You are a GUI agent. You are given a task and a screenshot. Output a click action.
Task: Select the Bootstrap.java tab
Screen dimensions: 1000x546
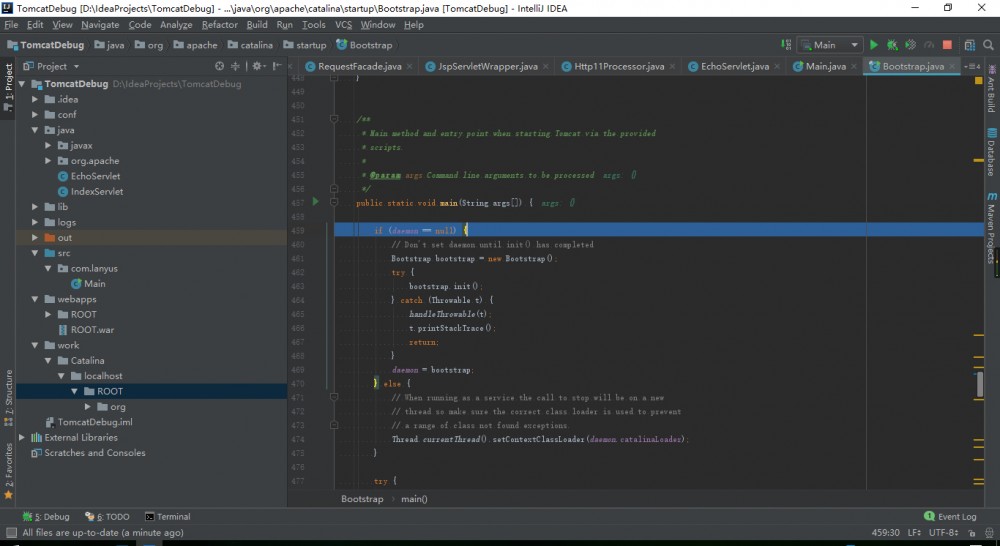pyautogui.click(x=912, y=66)
